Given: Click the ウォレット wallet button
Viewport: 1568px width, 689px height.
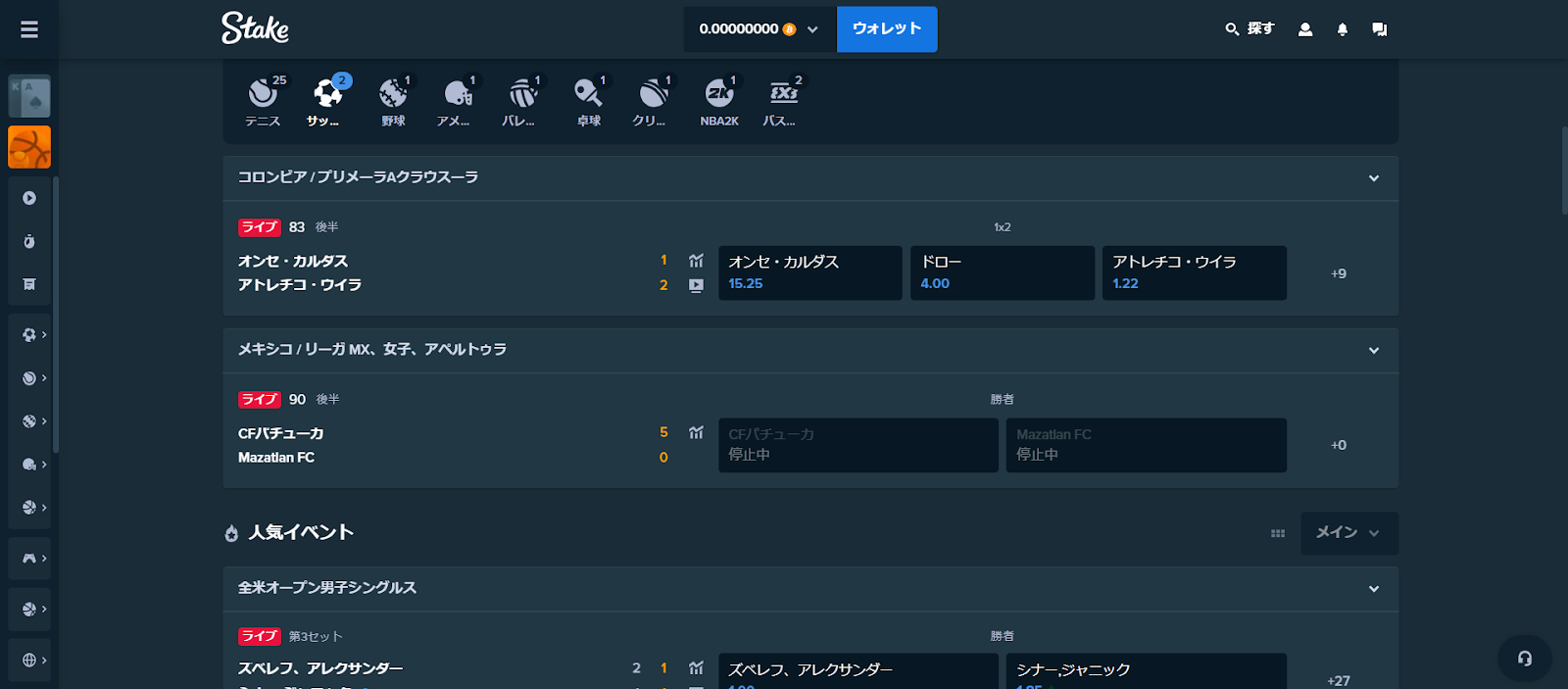Looking at the screenshot, I should pyautogui.click(x=887, y=29).
